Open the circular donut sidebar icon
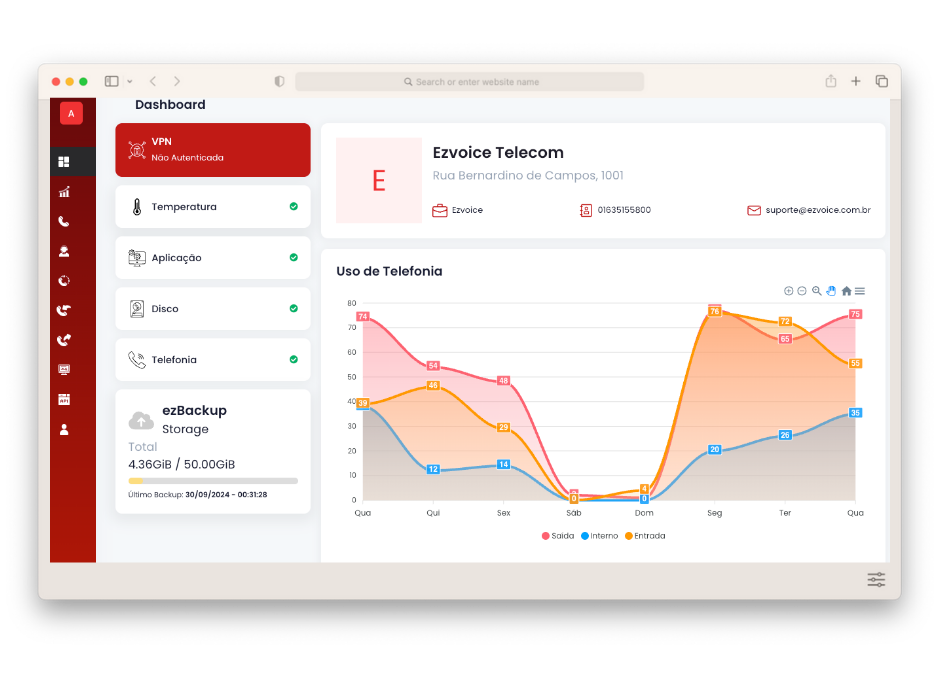The height and width of the screenshot is (688, 940). click(64, 280)
